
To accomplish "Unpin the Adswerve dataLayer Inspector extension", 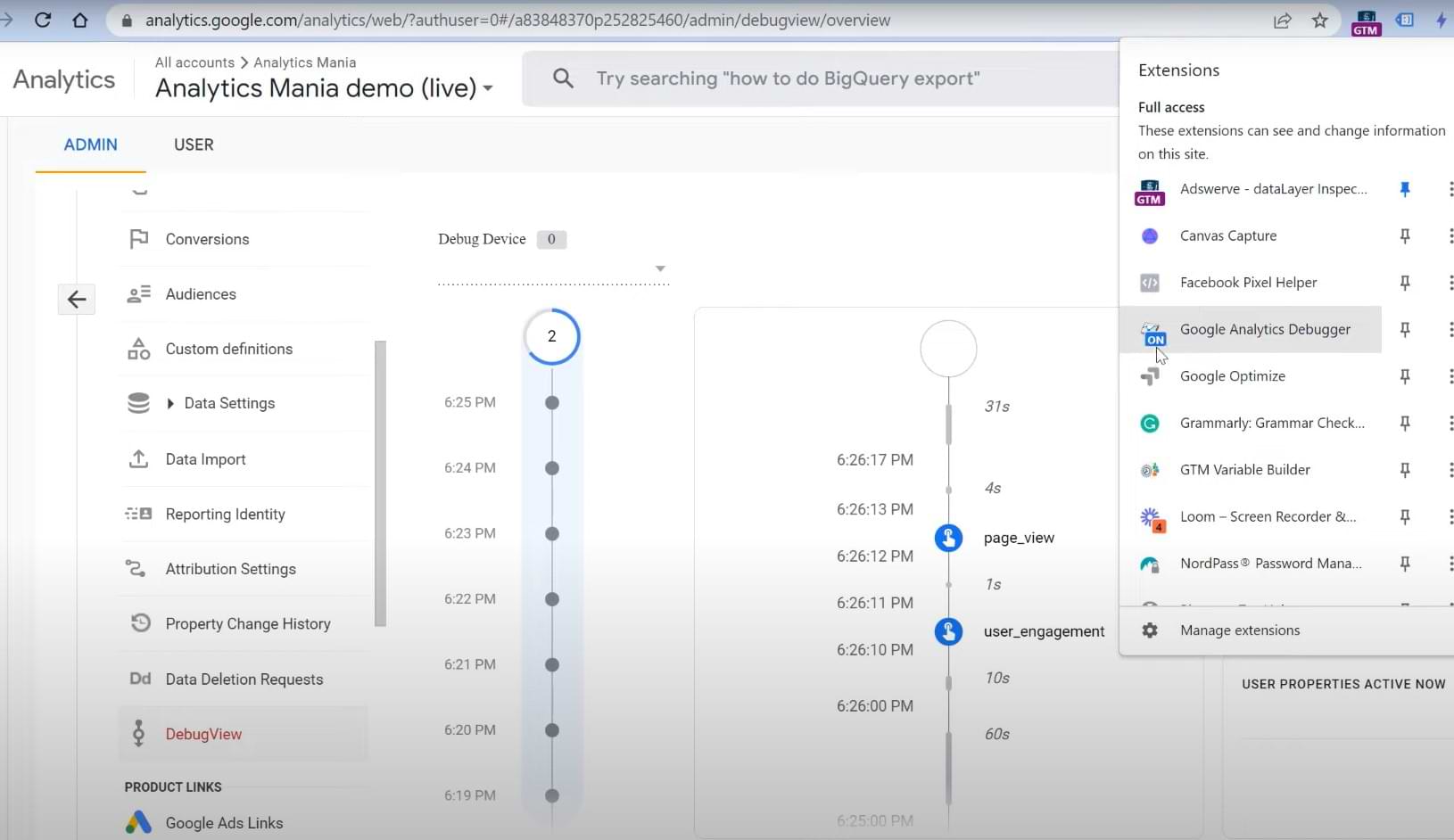I will pyautogui.click(x=1405, y=189).
